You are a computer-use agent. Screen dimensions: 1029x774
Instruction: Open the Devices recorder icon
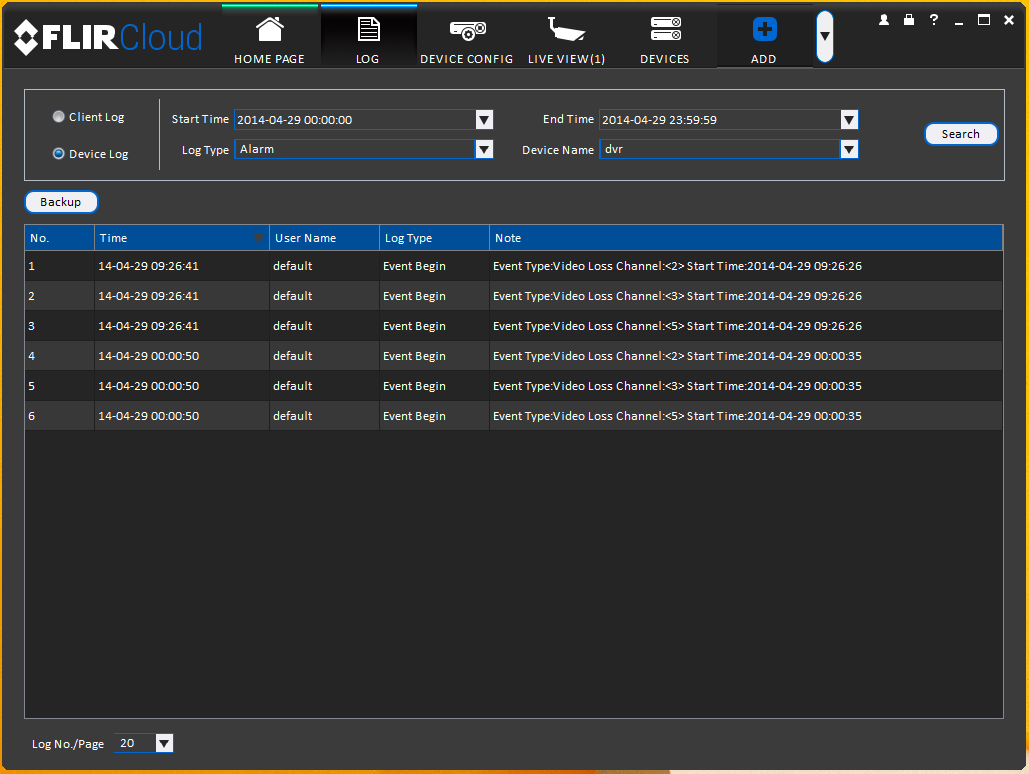[665, 29]
